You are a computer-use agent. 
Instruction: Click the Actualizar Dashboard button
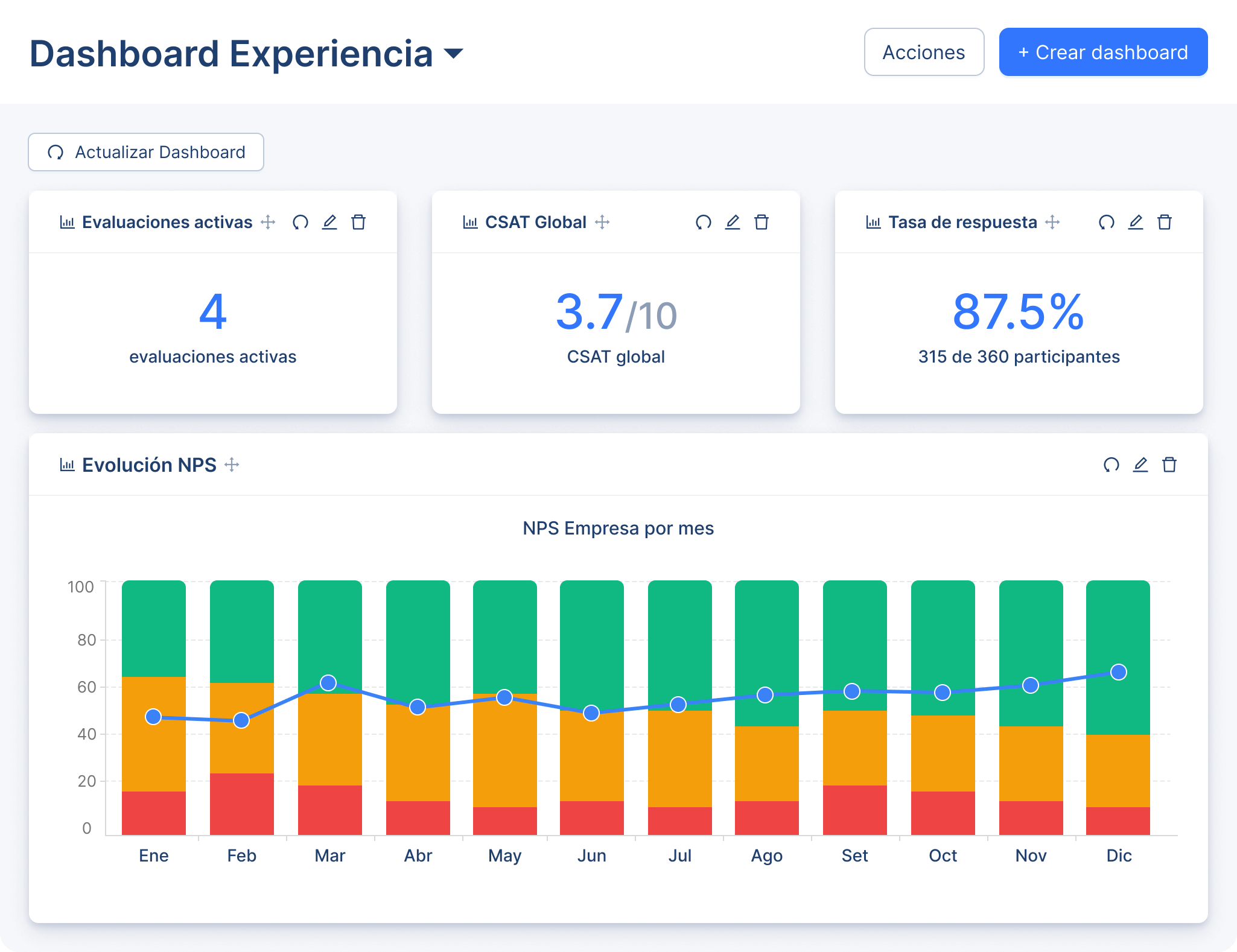[x=145, y=151]
